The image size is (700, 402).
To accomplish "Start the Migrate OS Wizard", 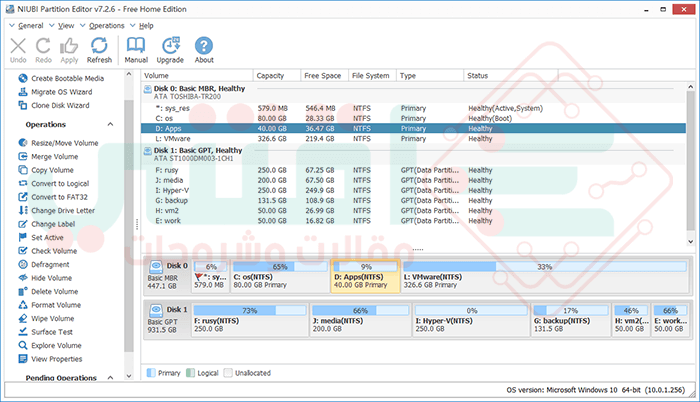I will [55, 92].
